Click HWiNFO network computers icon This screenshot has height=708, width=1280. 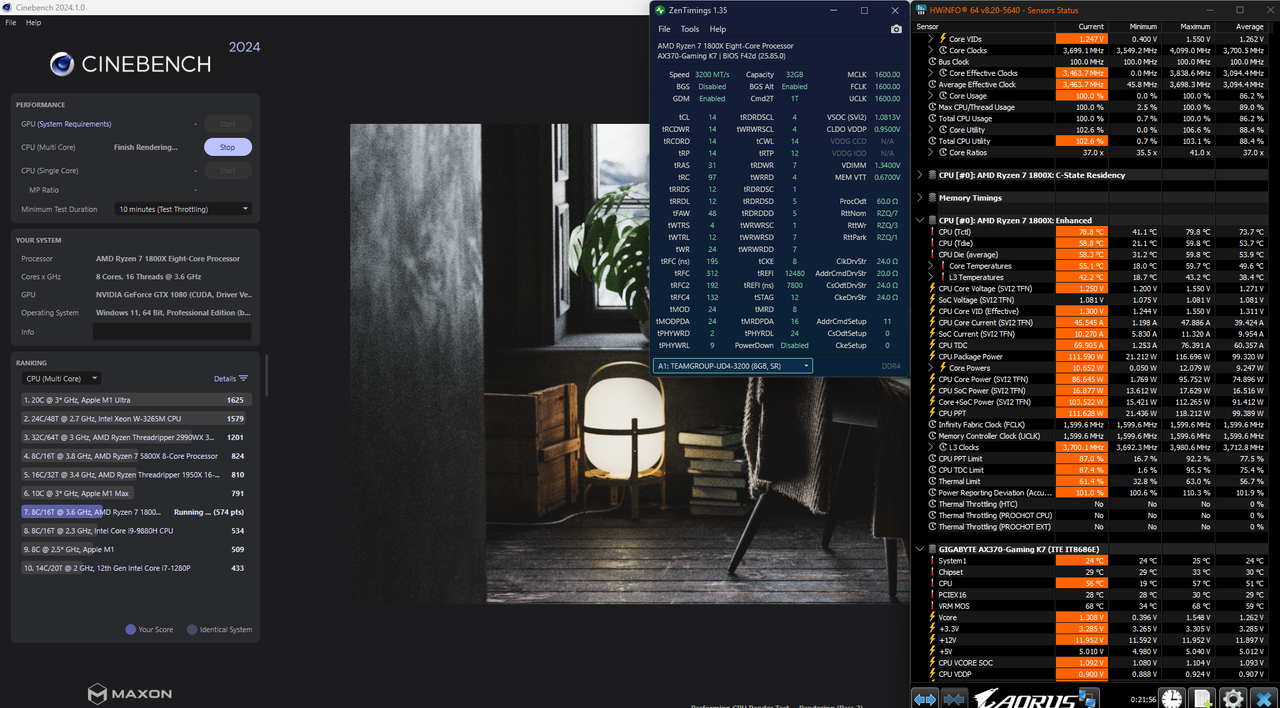coord(1087,698)
